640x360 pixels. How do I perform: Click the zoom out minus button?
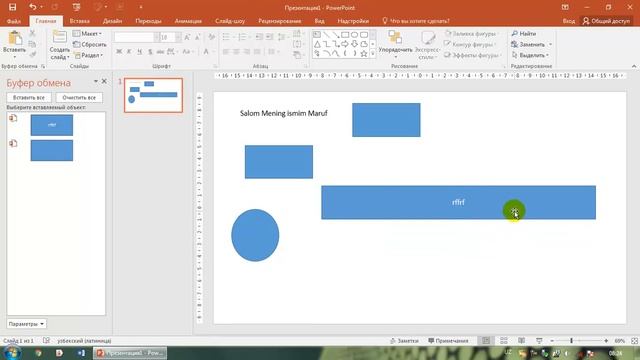[552, 340]
